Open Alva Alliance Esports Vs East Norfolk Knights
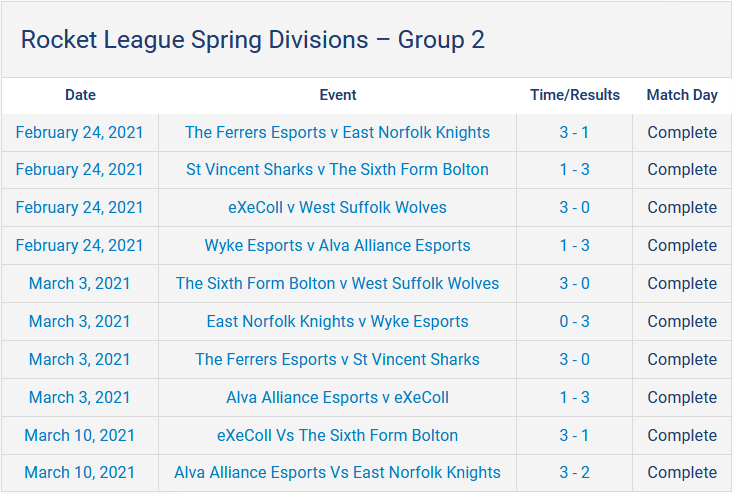This screenshot has width=735, height=494. [337, 472]
